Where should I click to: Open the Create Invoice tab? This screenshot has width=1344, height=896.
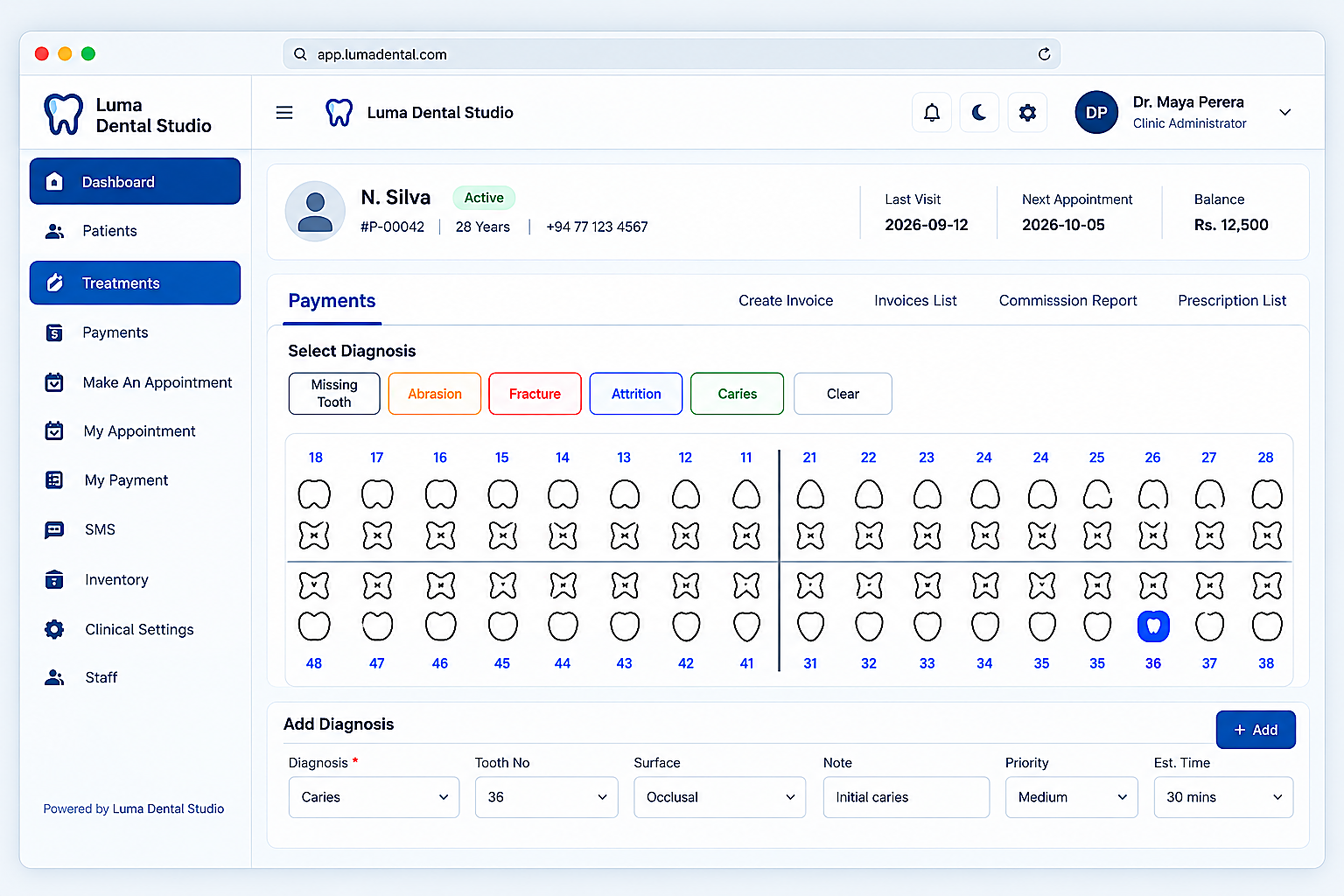click(x=786, y=301)
